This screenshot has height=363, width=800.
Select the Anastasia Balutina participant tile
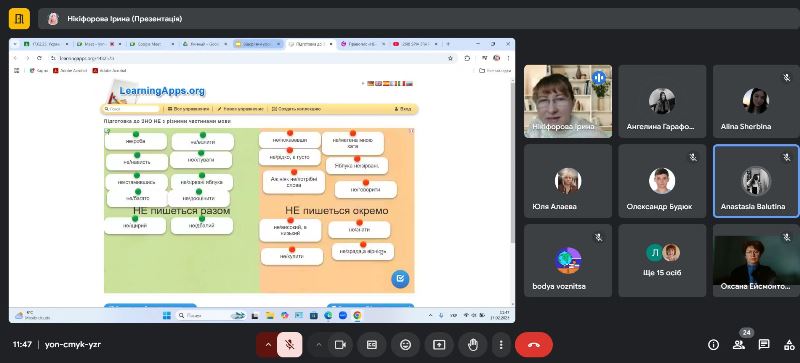(x=756, y=181)
